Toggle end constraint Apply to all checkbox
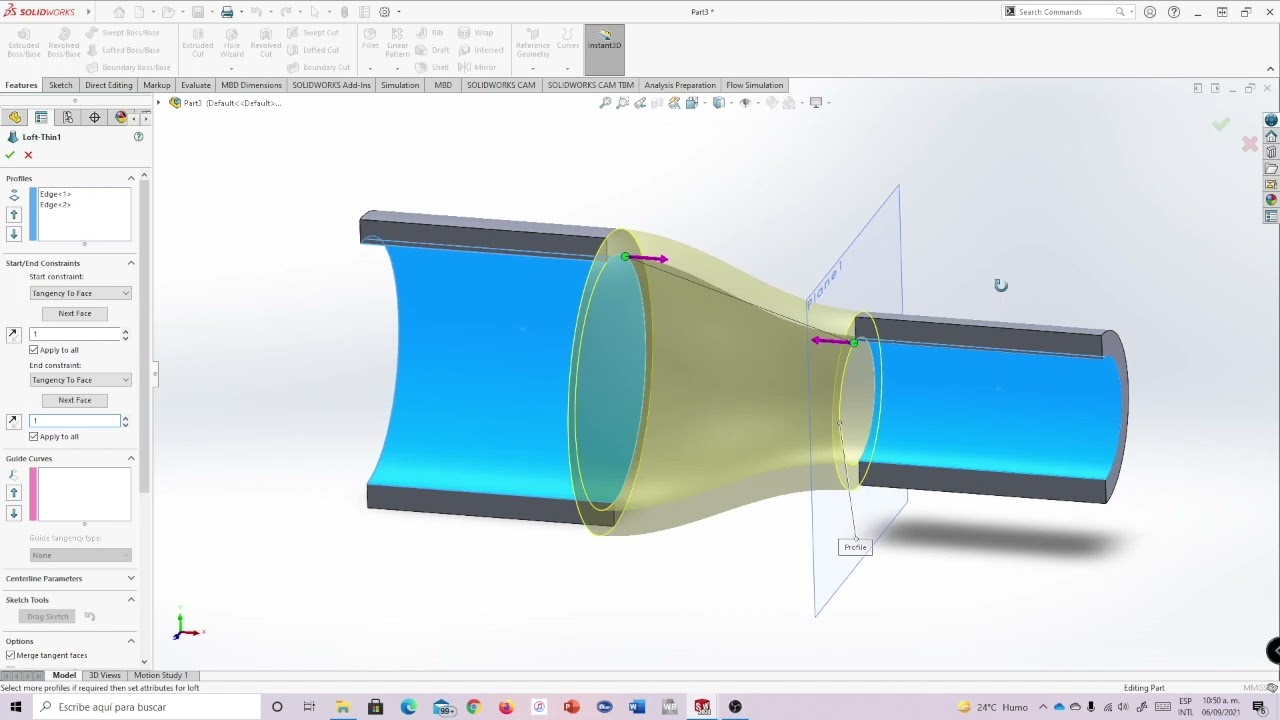This screenshot has width=1280, height=720. [x=34, y=437]
